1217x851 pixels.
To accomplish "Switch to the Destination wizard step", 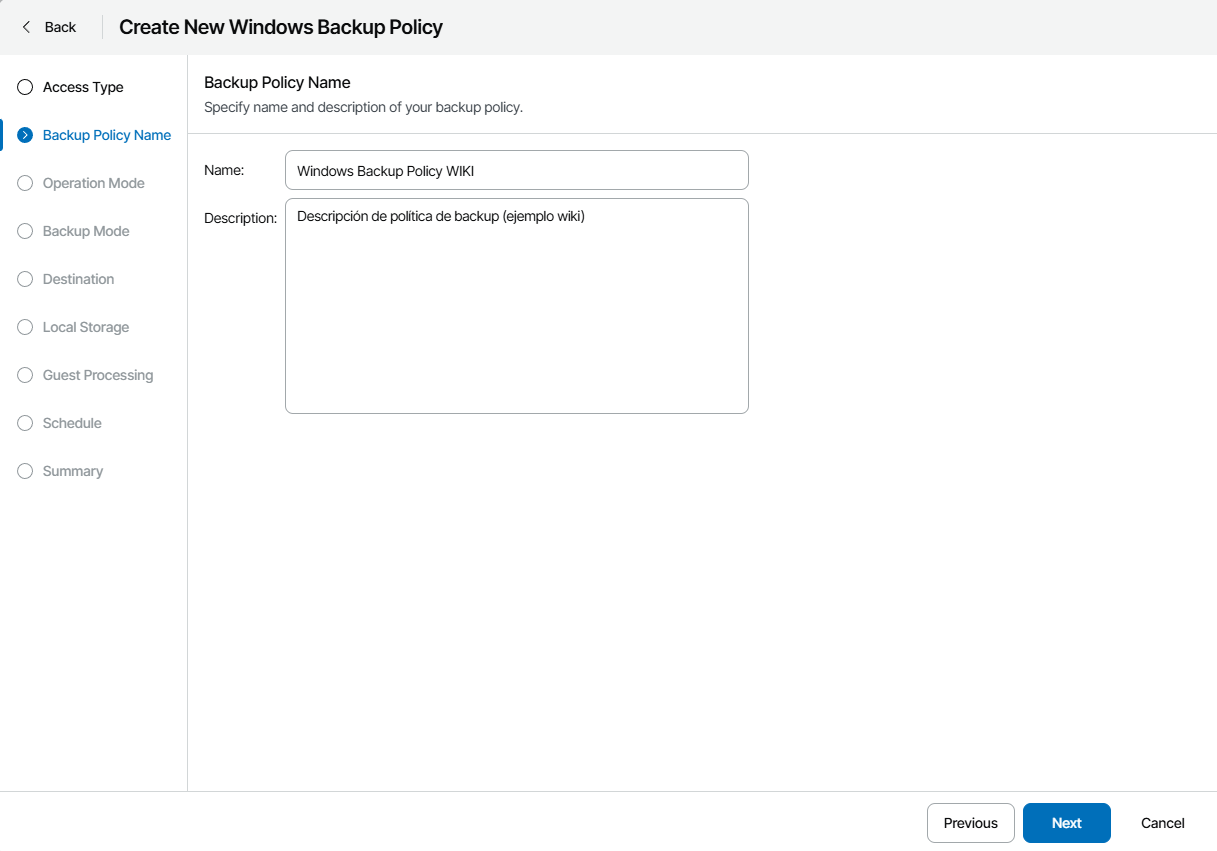I will pos(78,279).
